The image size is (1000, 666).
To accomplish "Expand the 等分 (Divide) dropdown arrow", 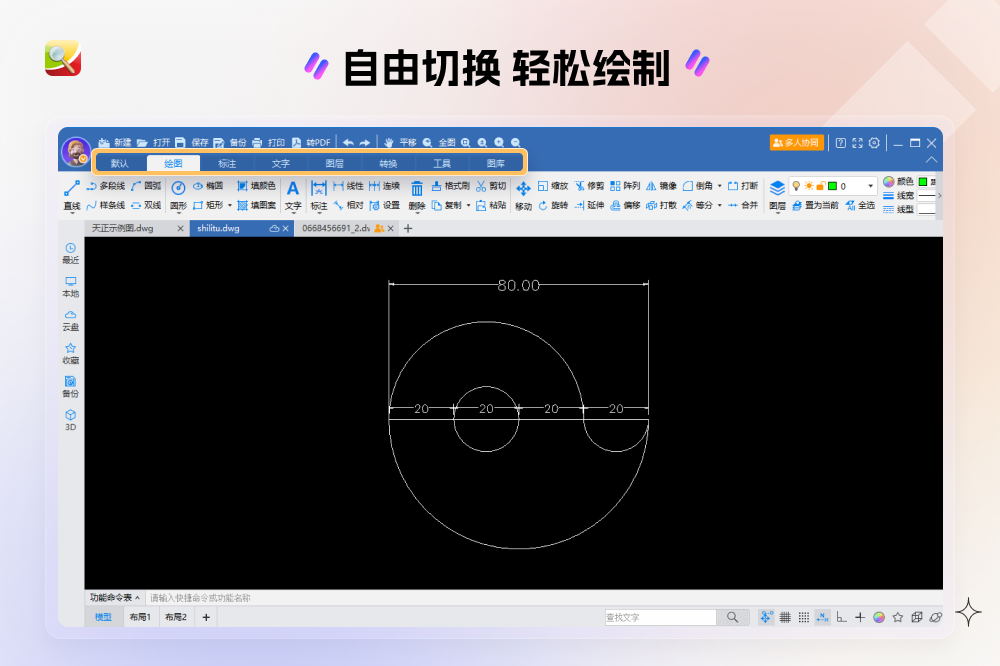I will [x=720, y=207].
